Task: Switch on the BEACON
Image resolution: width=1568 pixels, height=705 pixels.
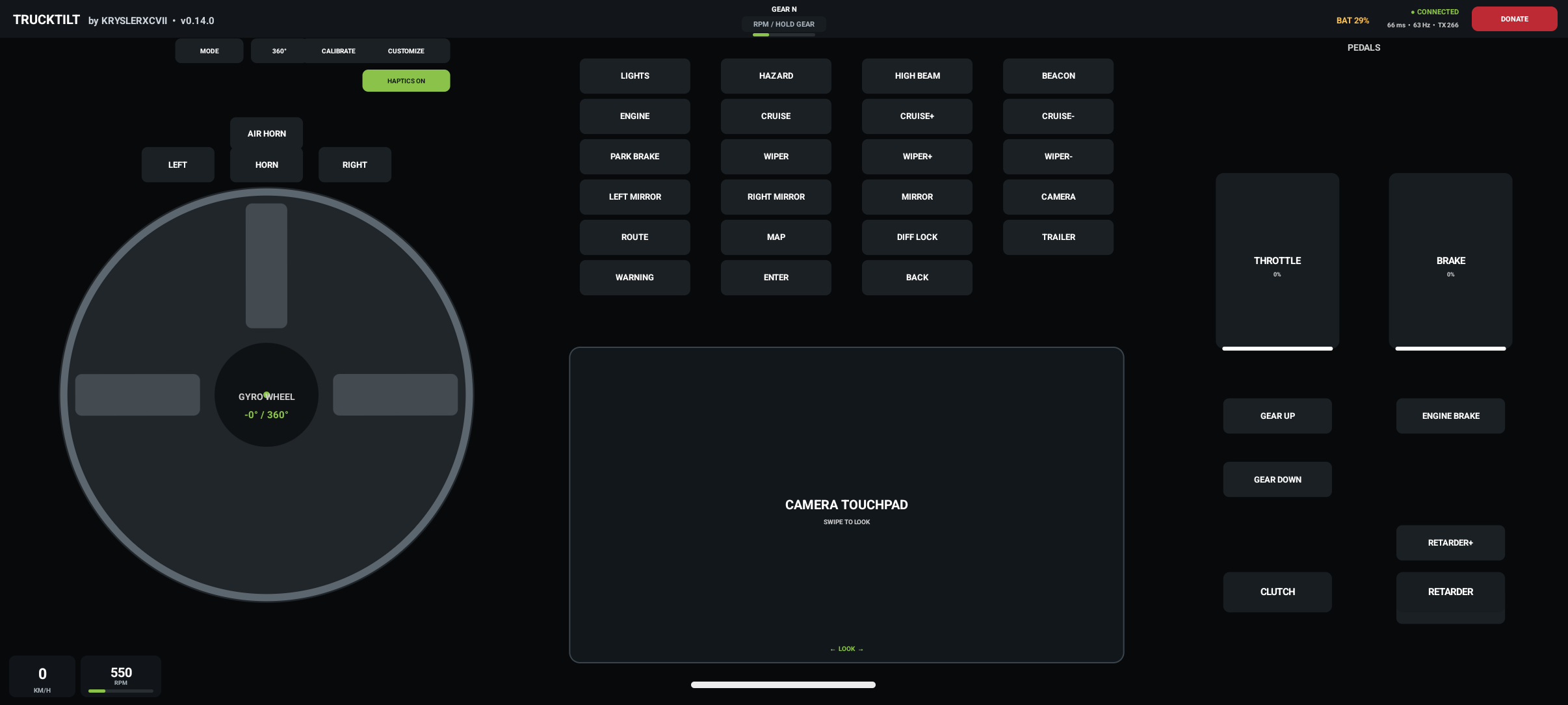Action: [x=1058, y=75]
